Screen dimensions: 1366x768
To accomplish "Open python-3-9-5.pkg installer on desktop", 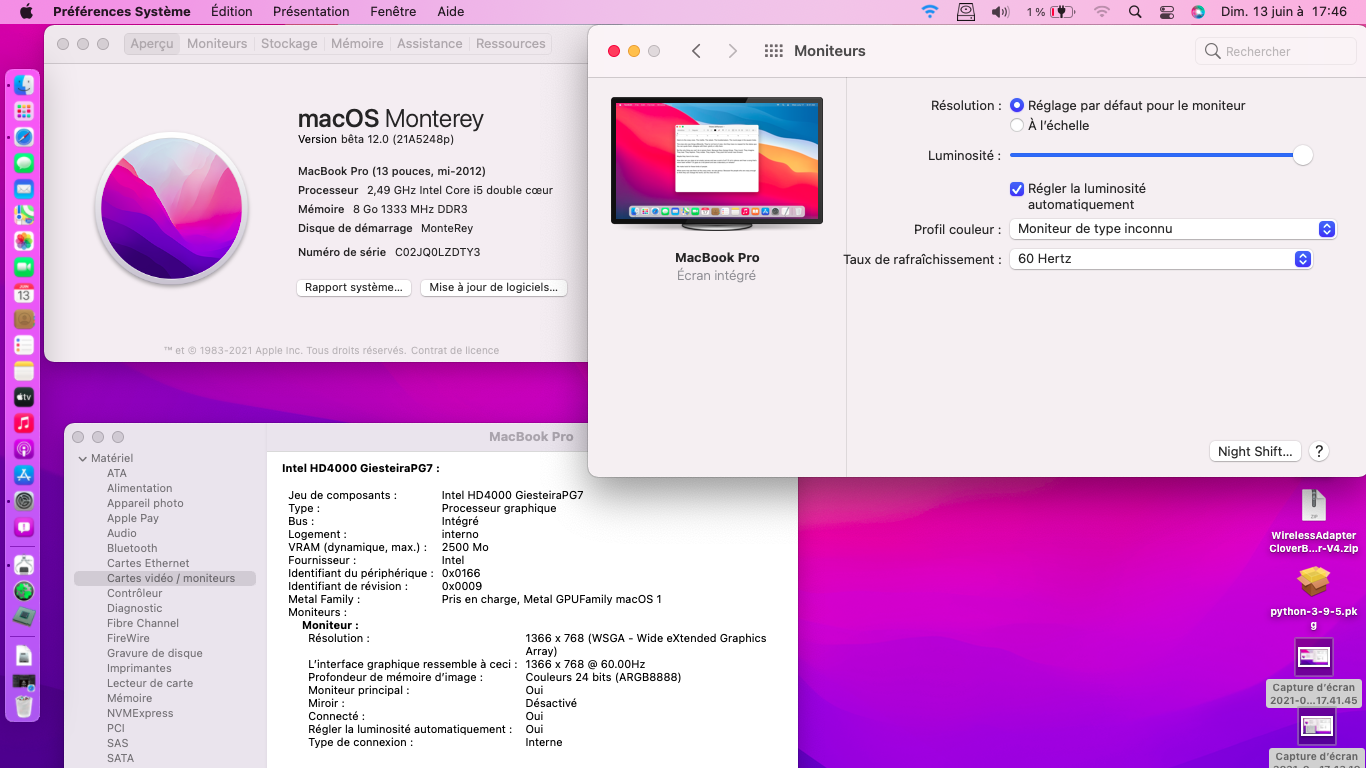I will [x=1313, y=597].
